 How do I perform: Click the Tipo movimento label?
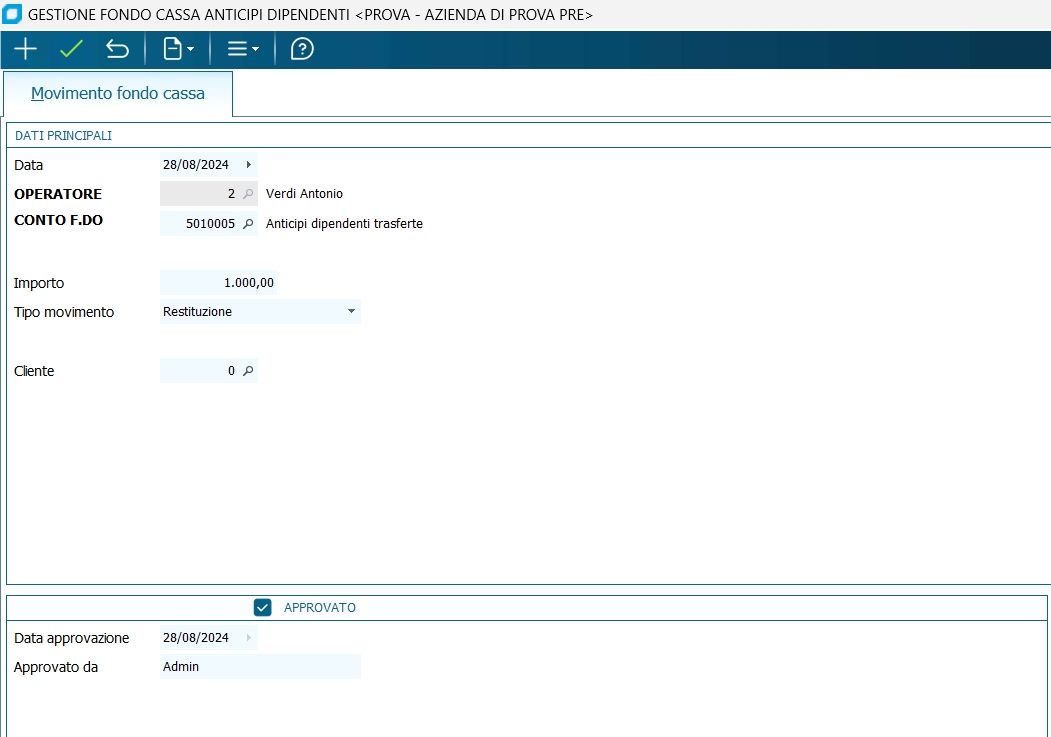click(64, 312)
